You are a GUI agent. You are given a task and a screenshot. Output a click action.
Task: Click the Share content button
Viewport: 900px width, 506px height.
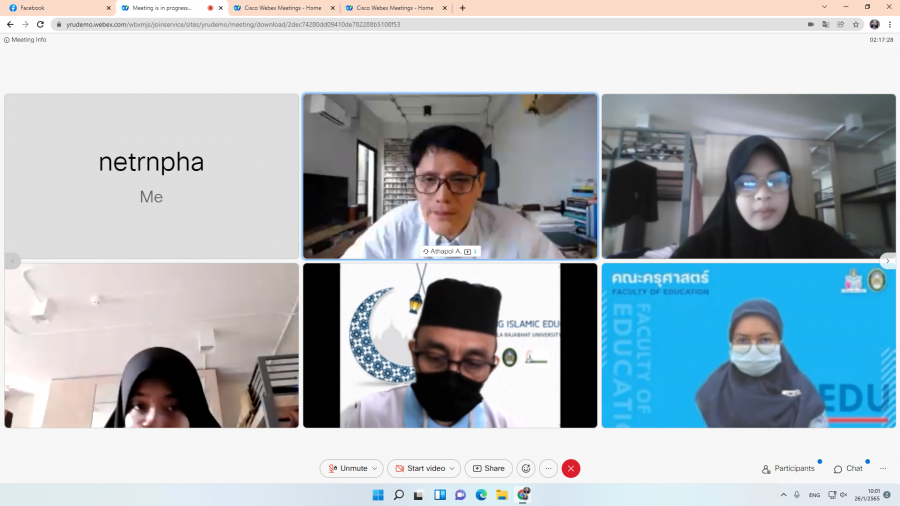(489, 468)
